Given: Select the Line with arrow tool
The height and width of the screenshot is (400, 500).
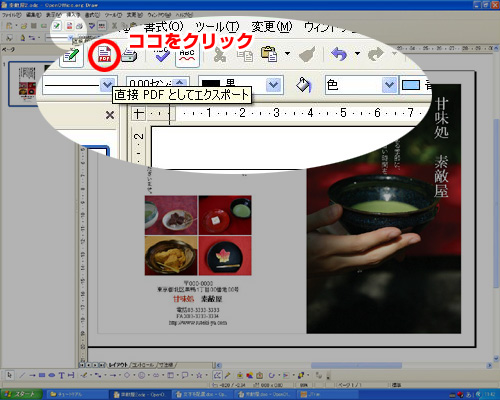Looking at the screenshot, I should point(32,375).
